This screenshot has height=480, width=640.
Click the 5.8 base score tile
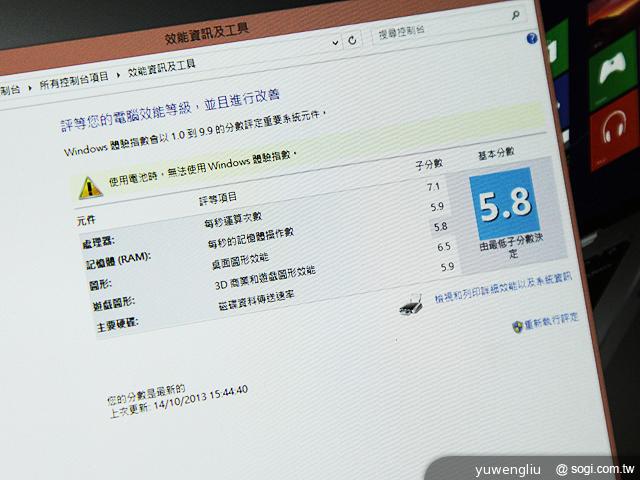click(x=504, y=203)
